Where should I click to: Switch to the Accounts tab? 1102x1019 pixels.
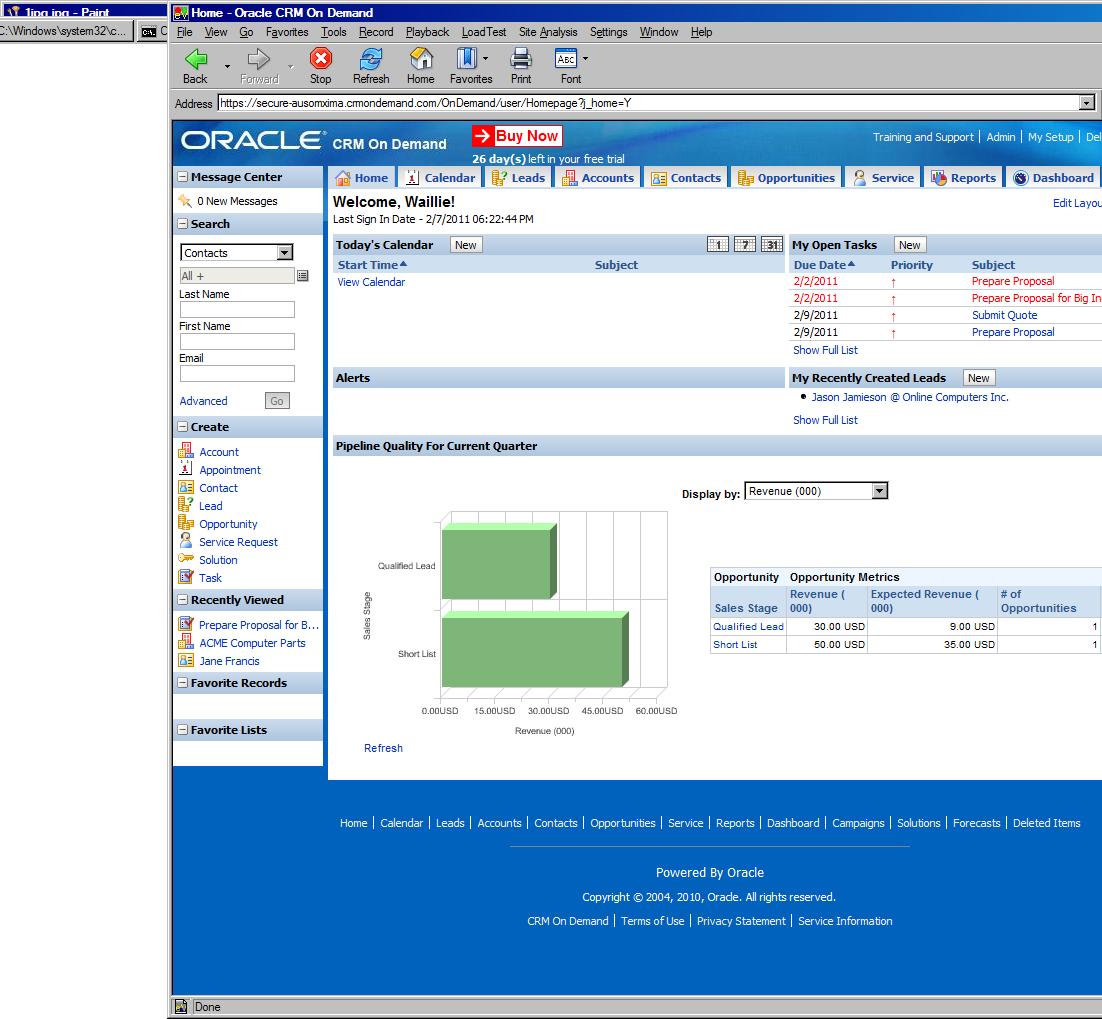tap(599, 178)
